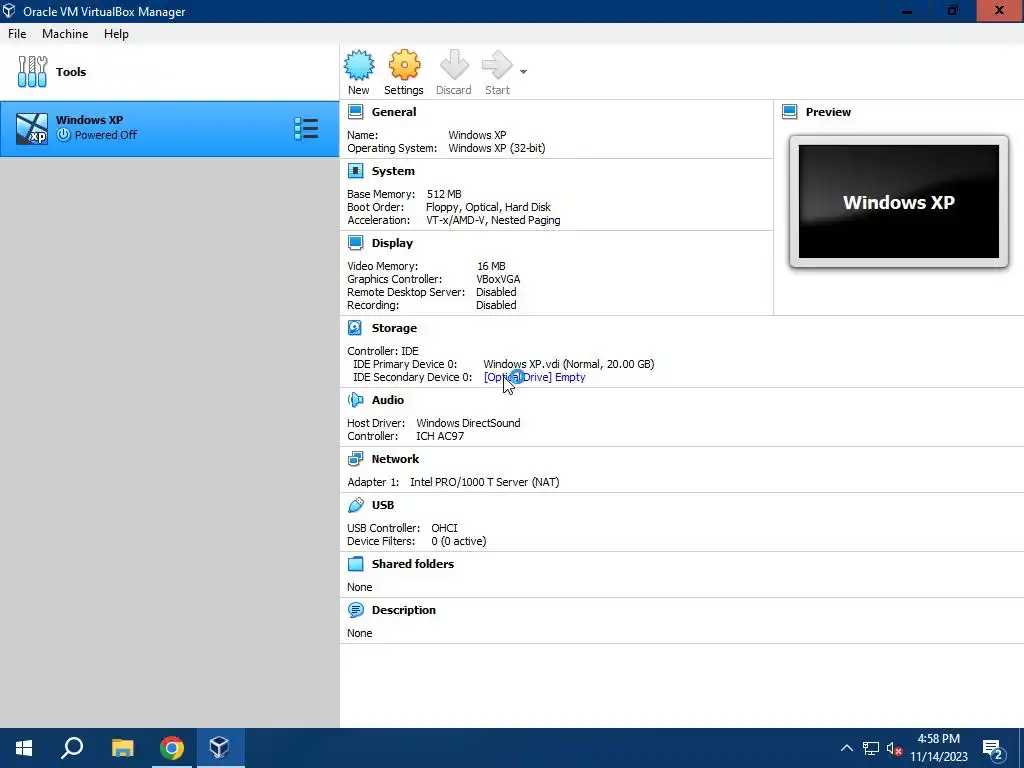Click the Shared folders section icon
The width and height of the screenshot is (1024, 768).
click(x=355, y=564)
